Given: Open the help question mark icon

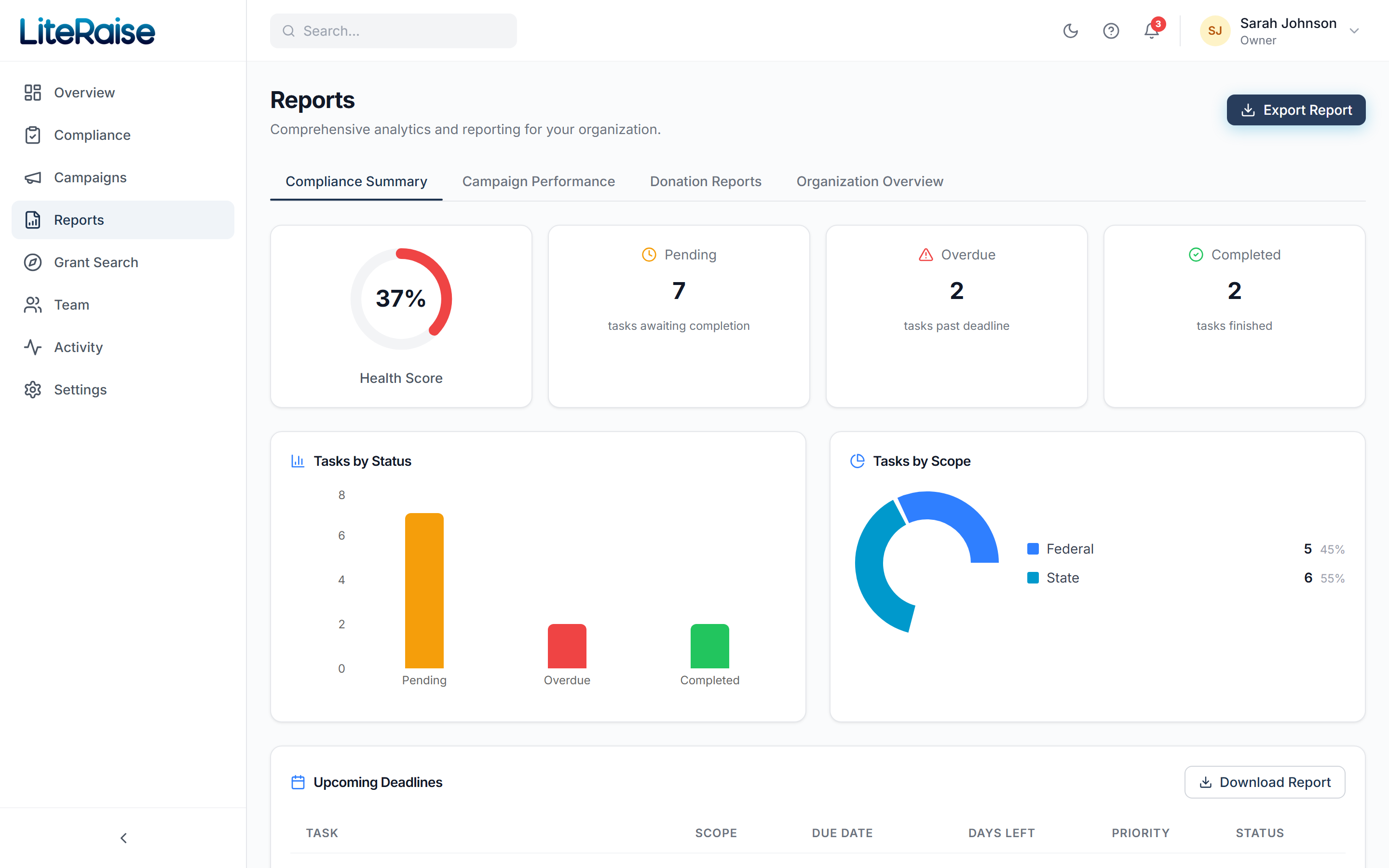Looking at the screenshot, I should coord(1111,31).
